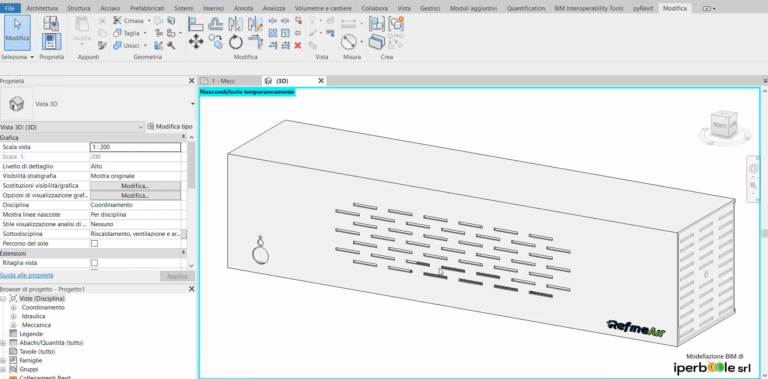
Task: Open the Guida alle proprietà link
Action: tap(27, 276)
